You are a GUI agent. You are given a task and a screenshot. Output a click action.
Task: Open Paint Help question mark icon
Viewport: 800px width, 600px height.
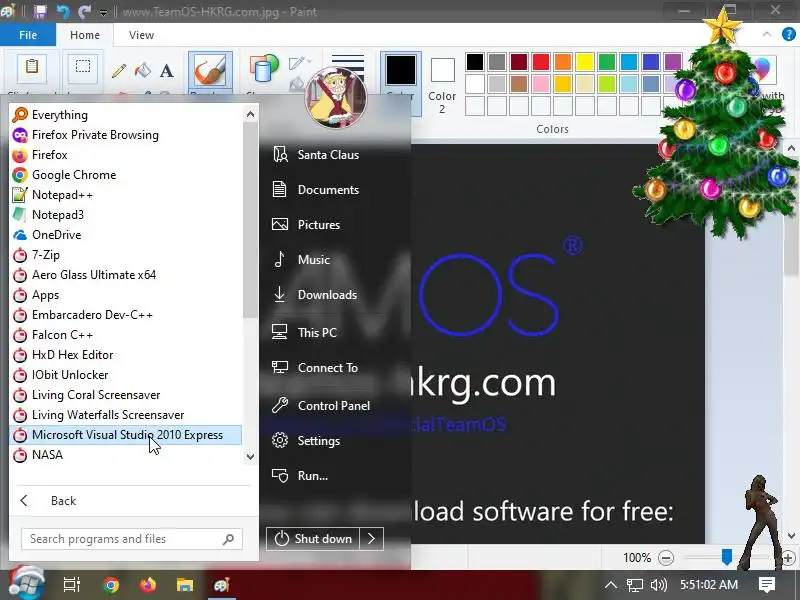[x=788, y=35]
